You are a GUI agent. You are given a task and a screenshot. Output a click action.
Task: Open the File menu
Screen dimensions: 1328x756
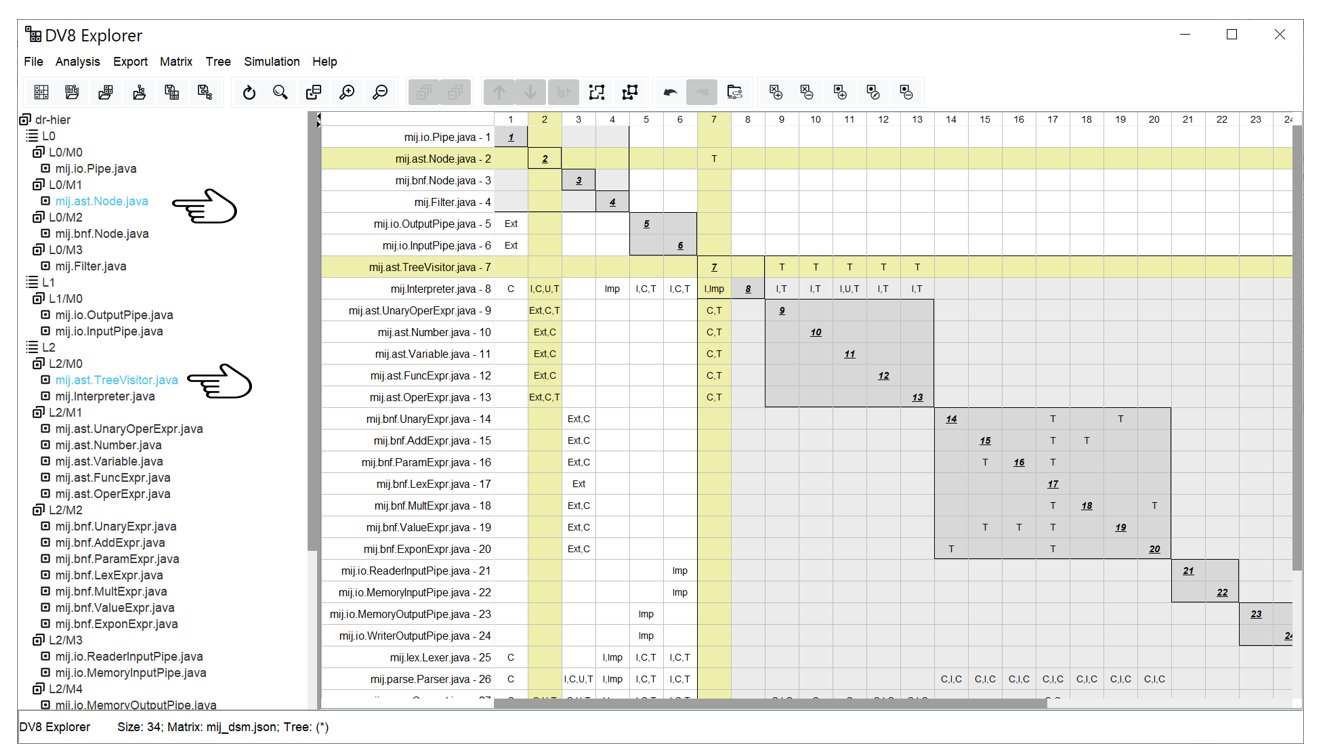click(x=33, y=61)
